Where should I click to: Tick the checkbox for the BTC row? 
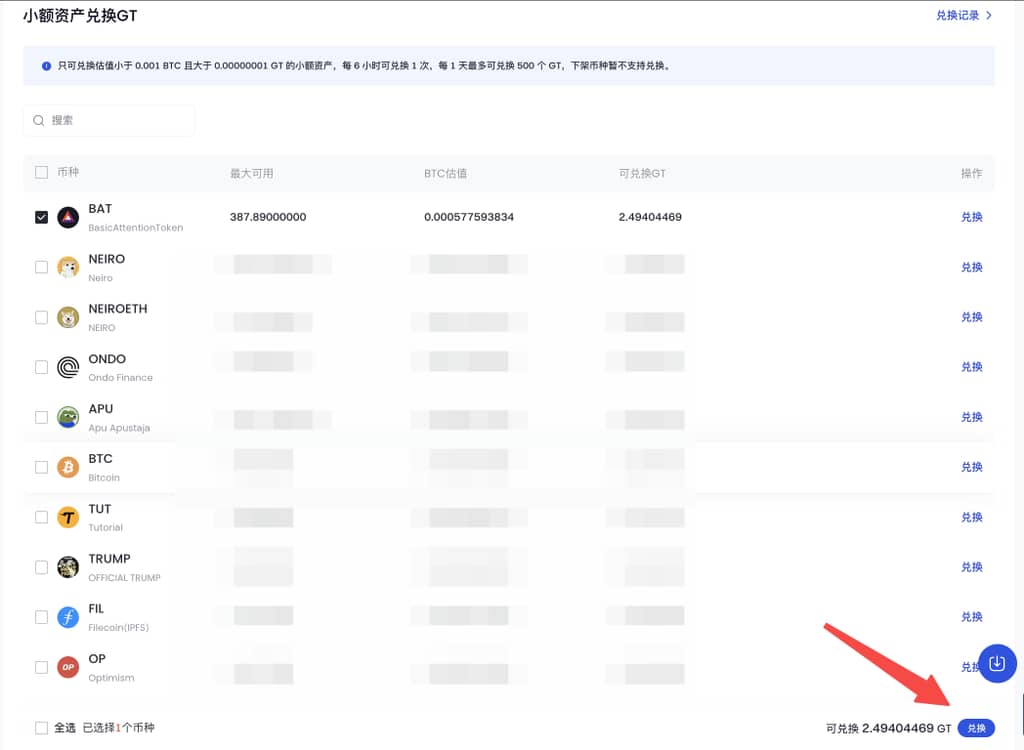41,467
